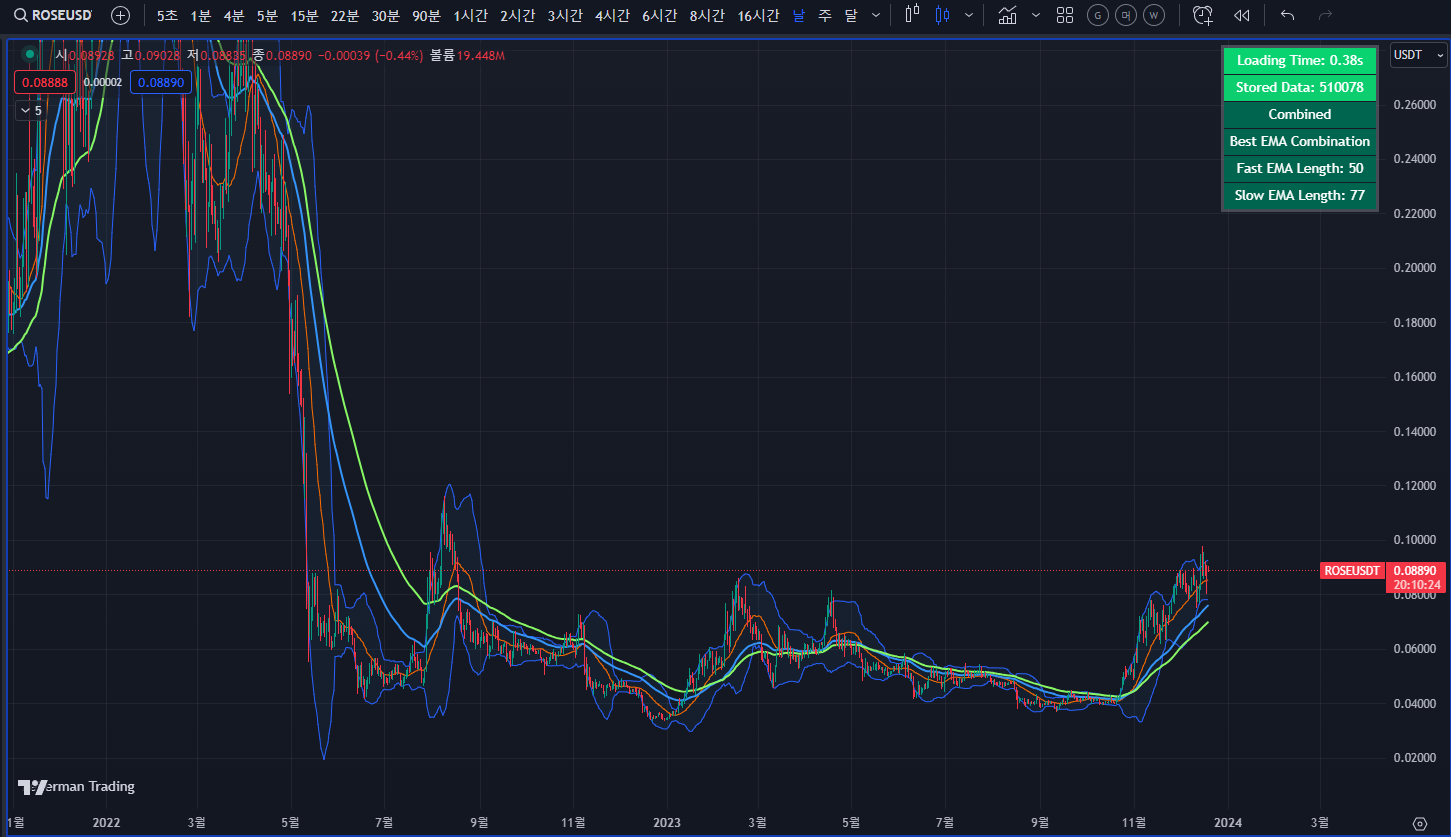Image resolution: width=1451 pixels, height=837 pixels.
Task: Select the 1분 timeframe
Action: pyautogui.click(x=201, y=15)
